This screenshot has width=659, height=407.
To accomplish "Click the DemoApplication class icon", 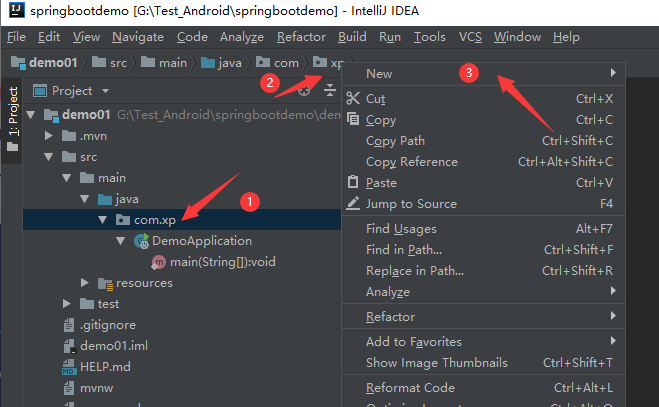I will coord(142,241).
